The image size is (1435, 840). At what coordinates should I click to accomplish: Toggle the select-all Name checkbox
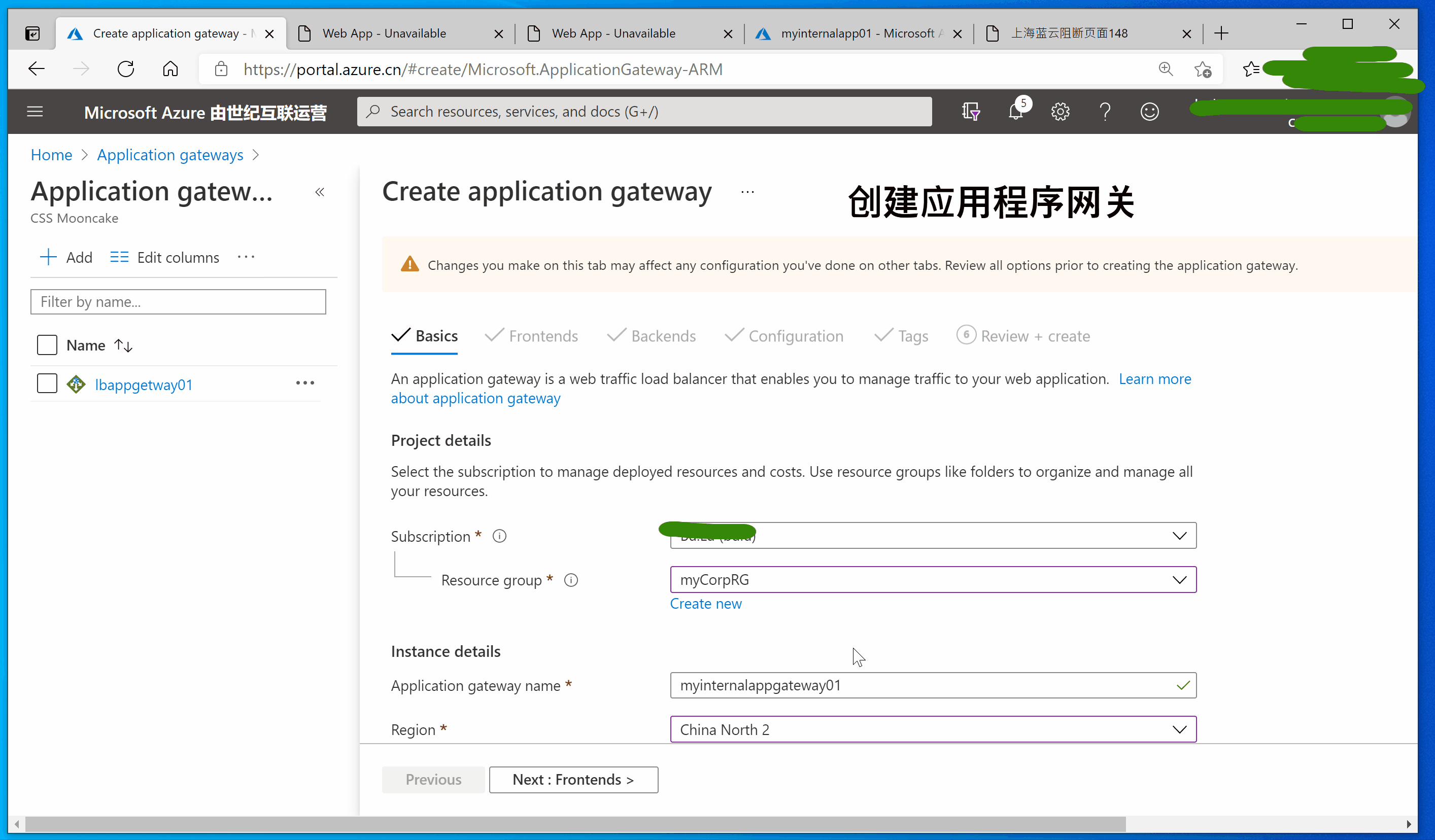click(x=47, y=345)
